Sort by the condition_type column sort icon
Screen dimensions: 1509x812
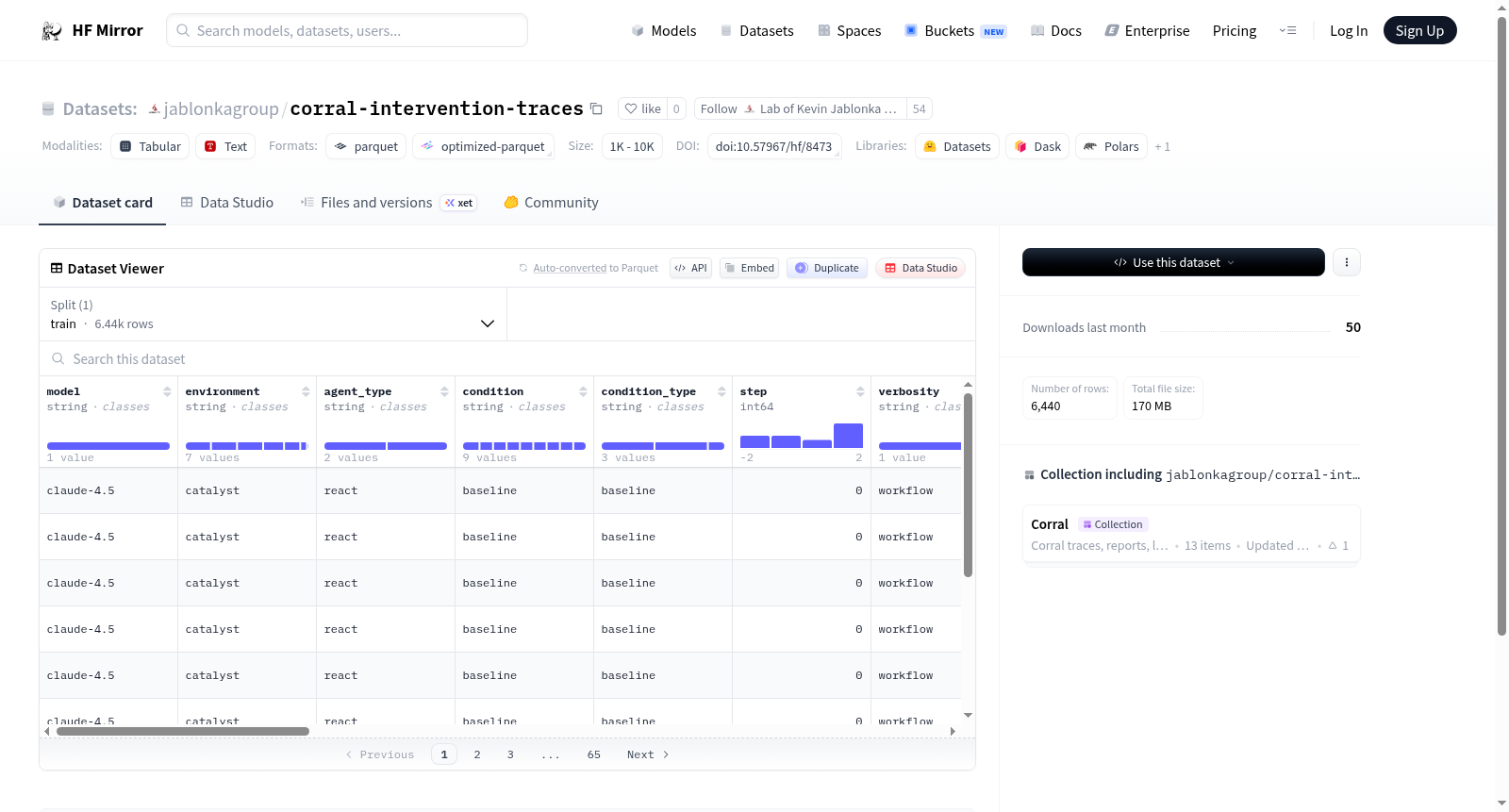pyautogui.click(x=721, y=391)
